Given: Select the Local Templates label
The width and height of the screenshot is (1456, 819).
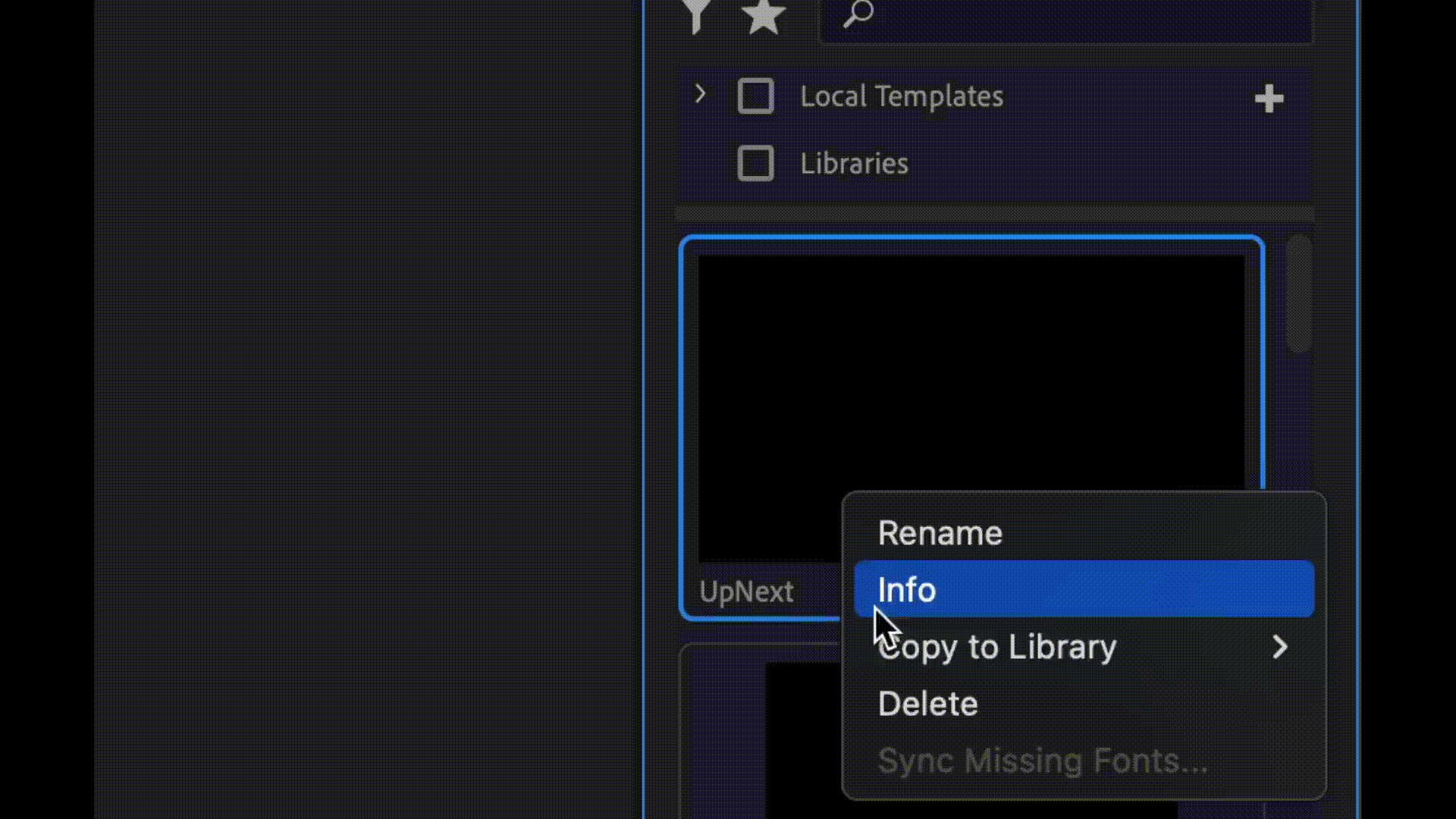Looking at the screenshot, I should tap(902, 96).
